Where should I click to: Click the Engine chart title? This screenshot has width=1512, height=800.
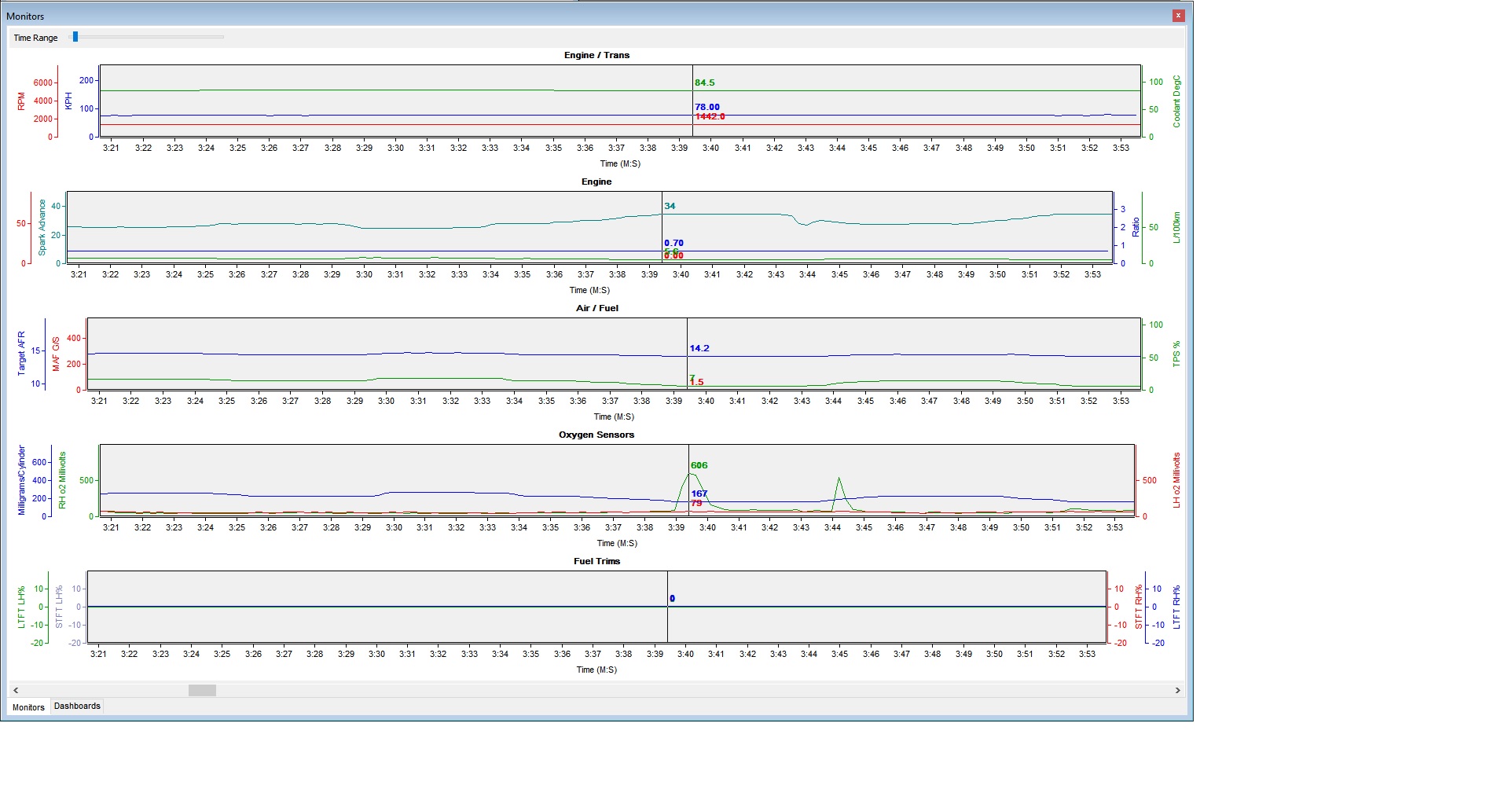pyautogui.click(x=596, y=182)
